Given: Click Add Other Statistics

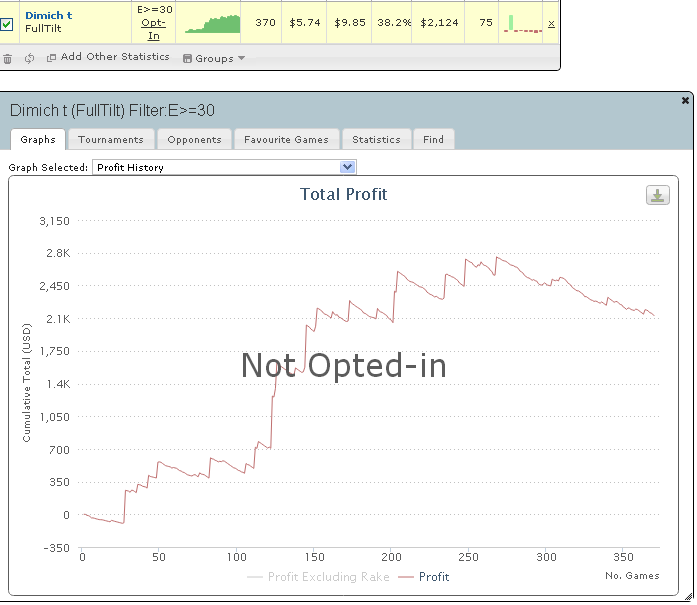Looking at the screenshot, I should (x=108, y=57).
